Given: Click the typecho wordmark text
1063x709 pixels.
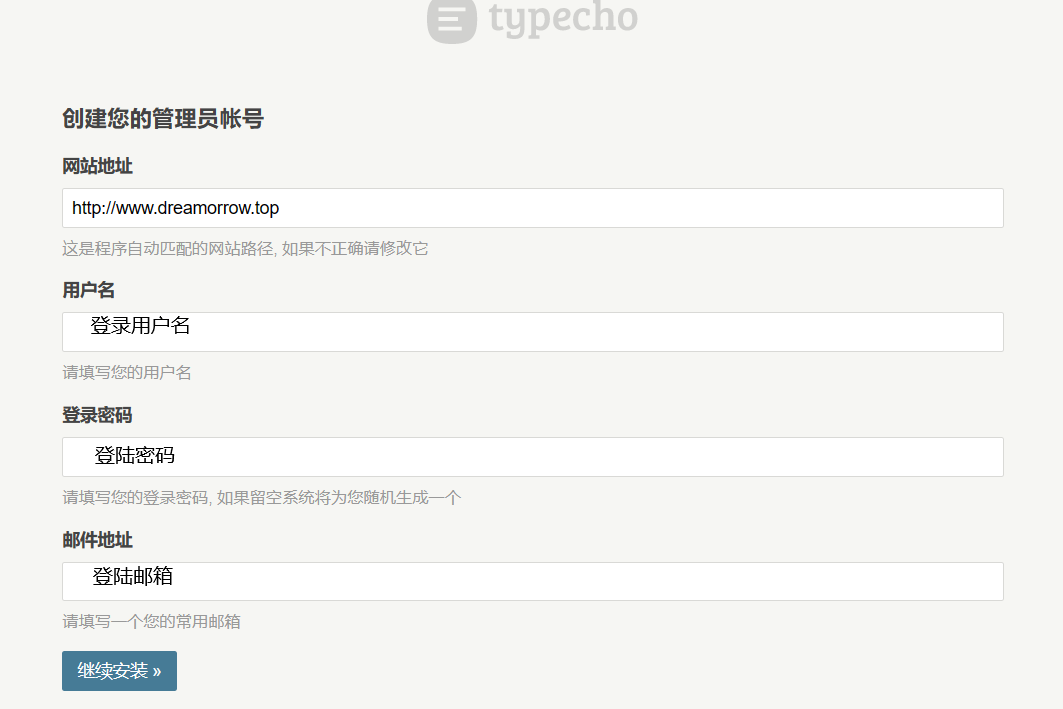Looking at the screenshot, I should (x=563, y=18).
